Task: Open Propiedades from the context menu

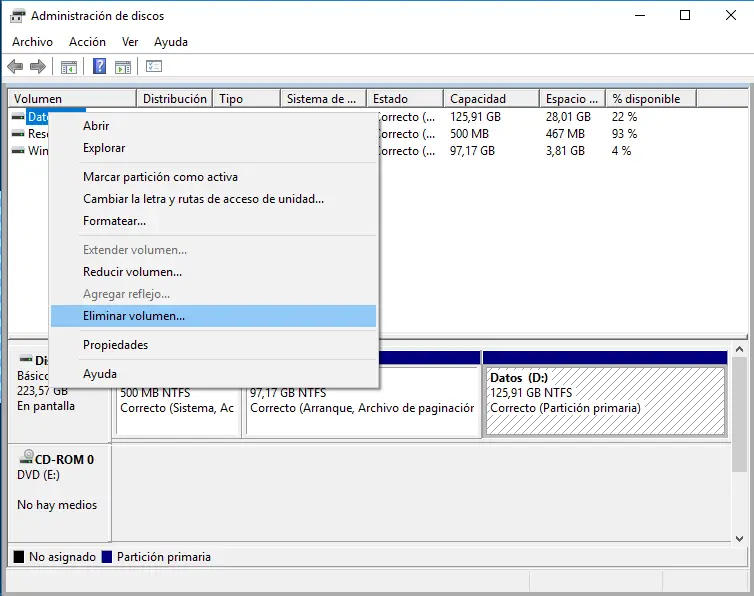Action: (x=213, y=345)
